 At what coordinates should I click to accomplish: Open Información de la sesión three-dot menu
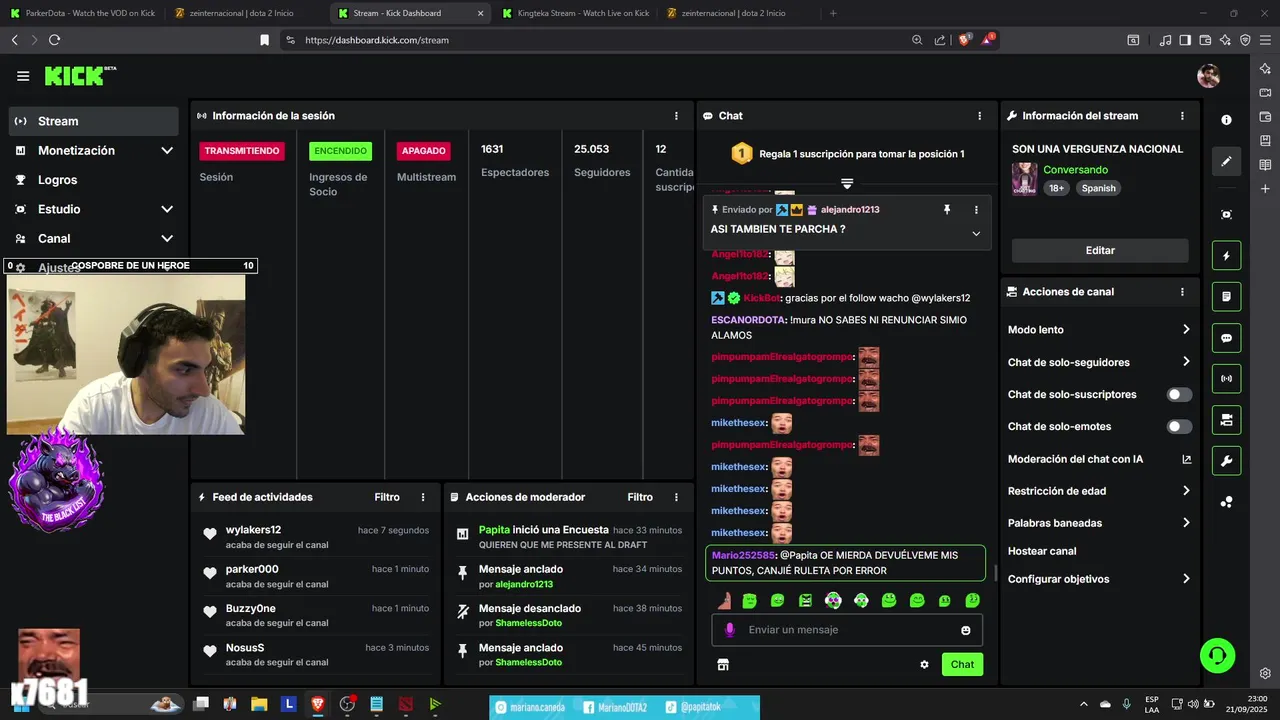(676, 116)
